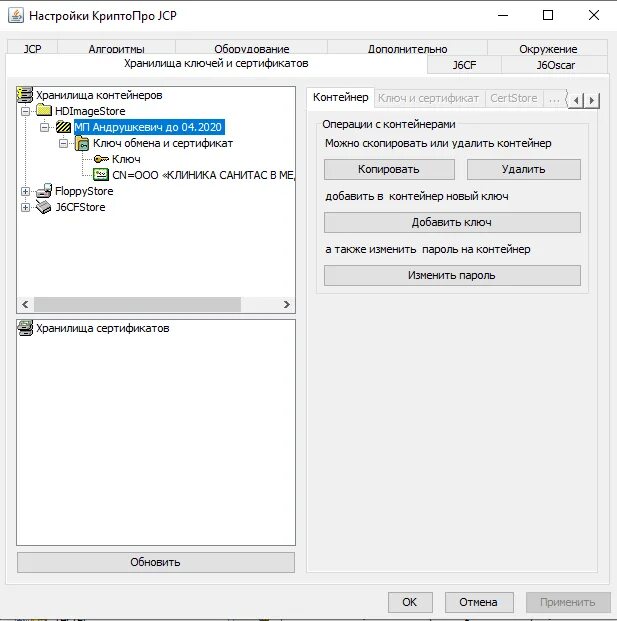Select Ключ обмена и сертификат tree label

coord(163,143)
